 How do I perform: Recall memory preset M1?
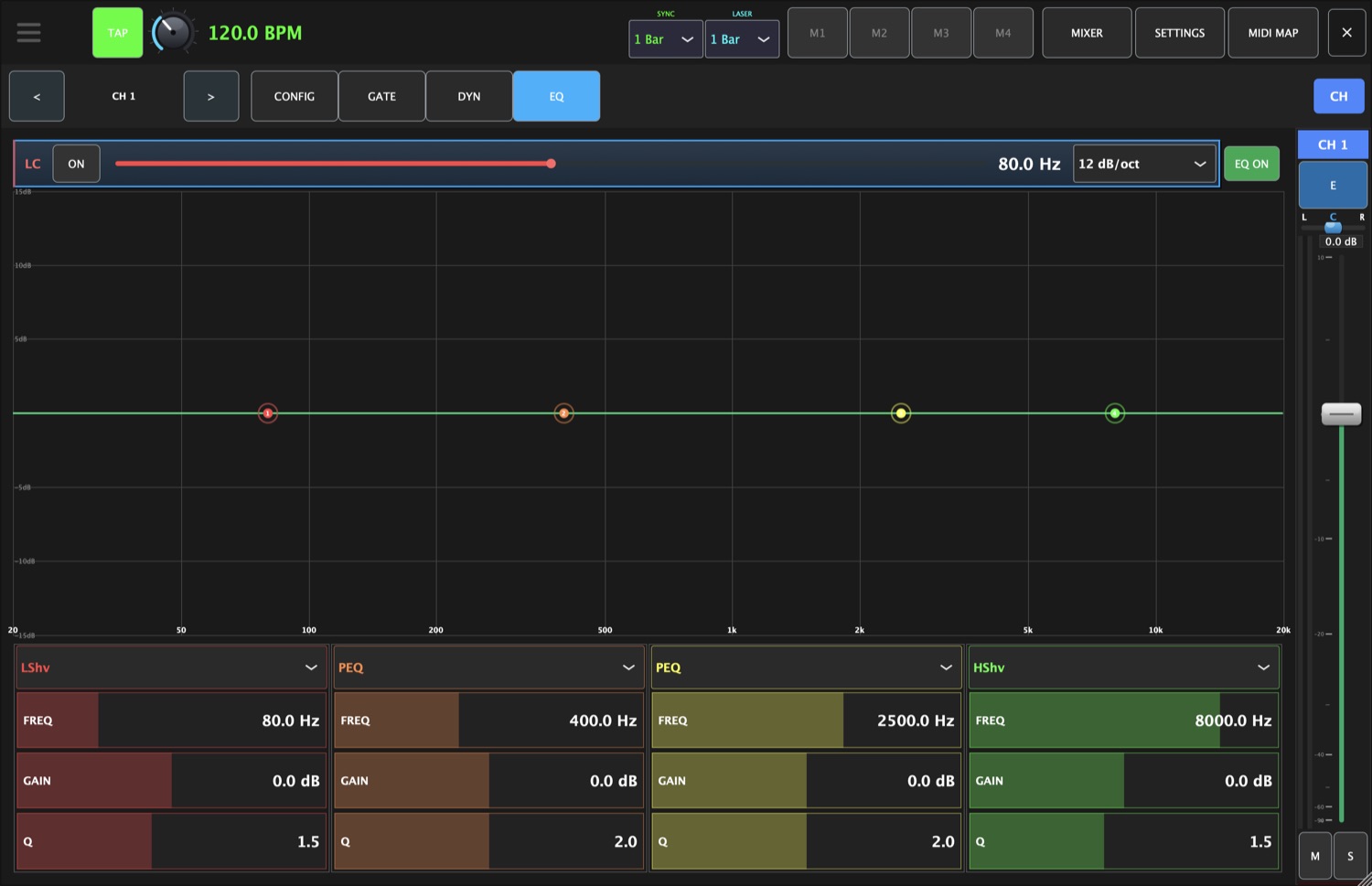click(818, 33)
